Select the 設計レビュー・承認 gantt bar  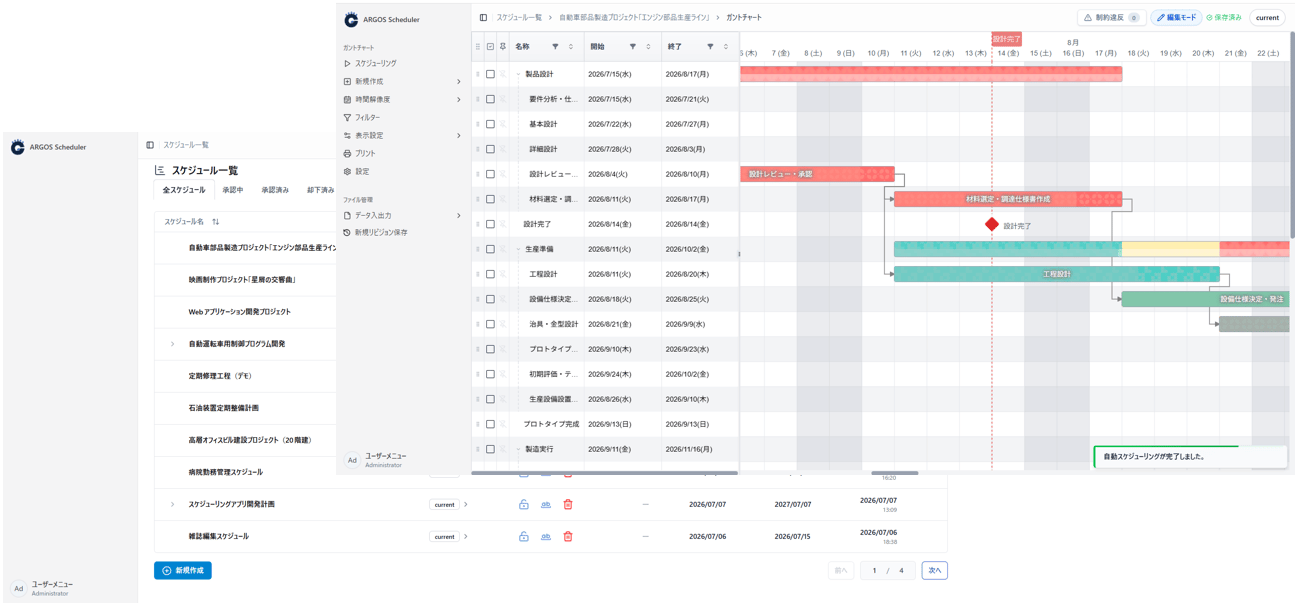point(817,174)
